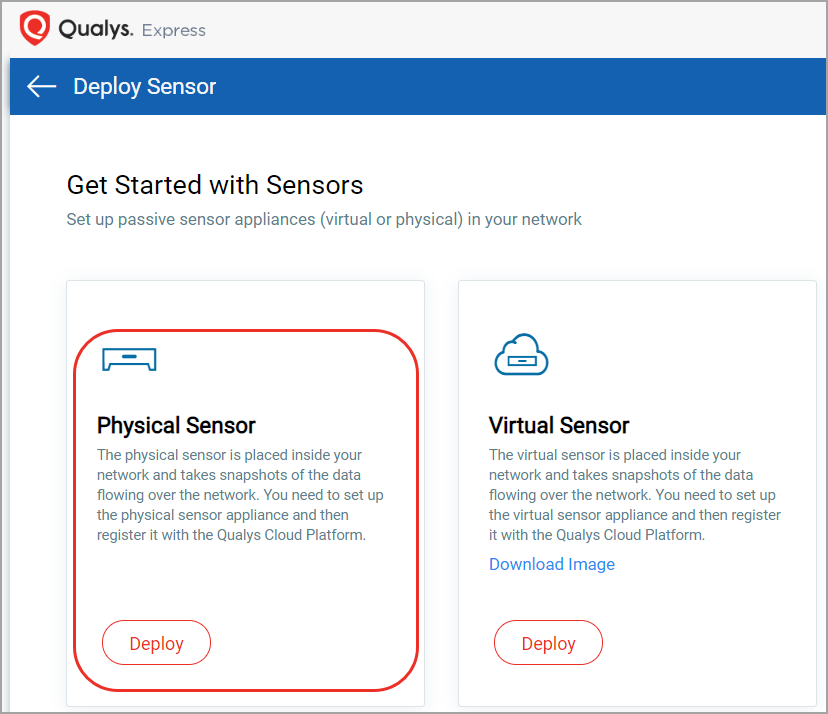Image resolution: width=828 pixels, height=714 pixels.
Task: Select the Virtual Sensor card
Action: click(x=637, y=490)
